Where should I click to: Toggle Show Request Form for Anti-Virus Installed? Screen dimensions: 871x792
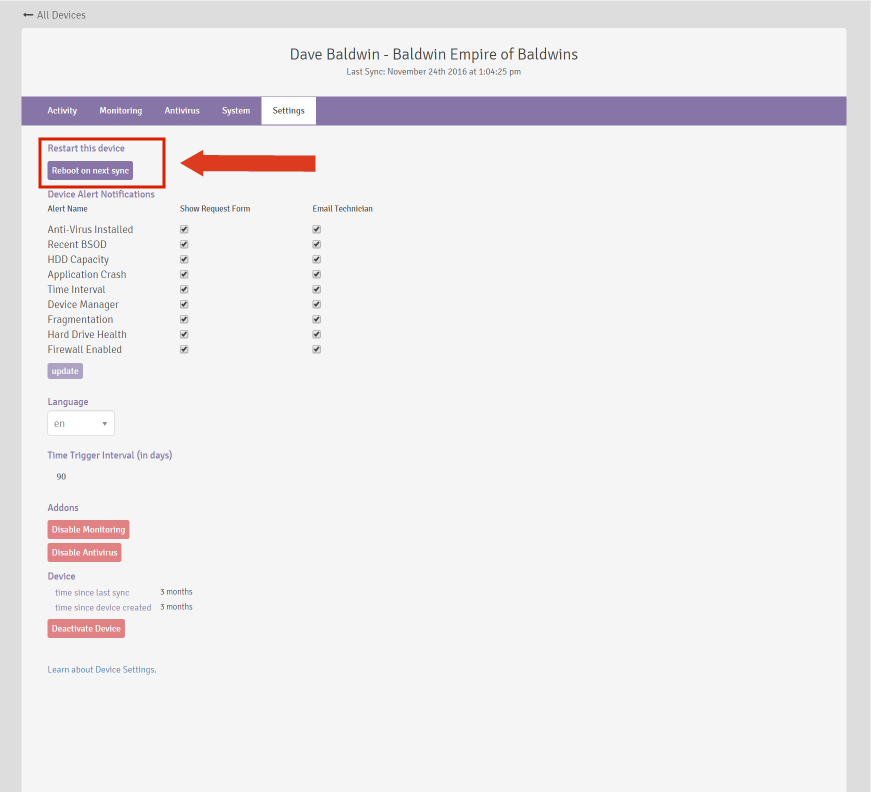(184, 229)
